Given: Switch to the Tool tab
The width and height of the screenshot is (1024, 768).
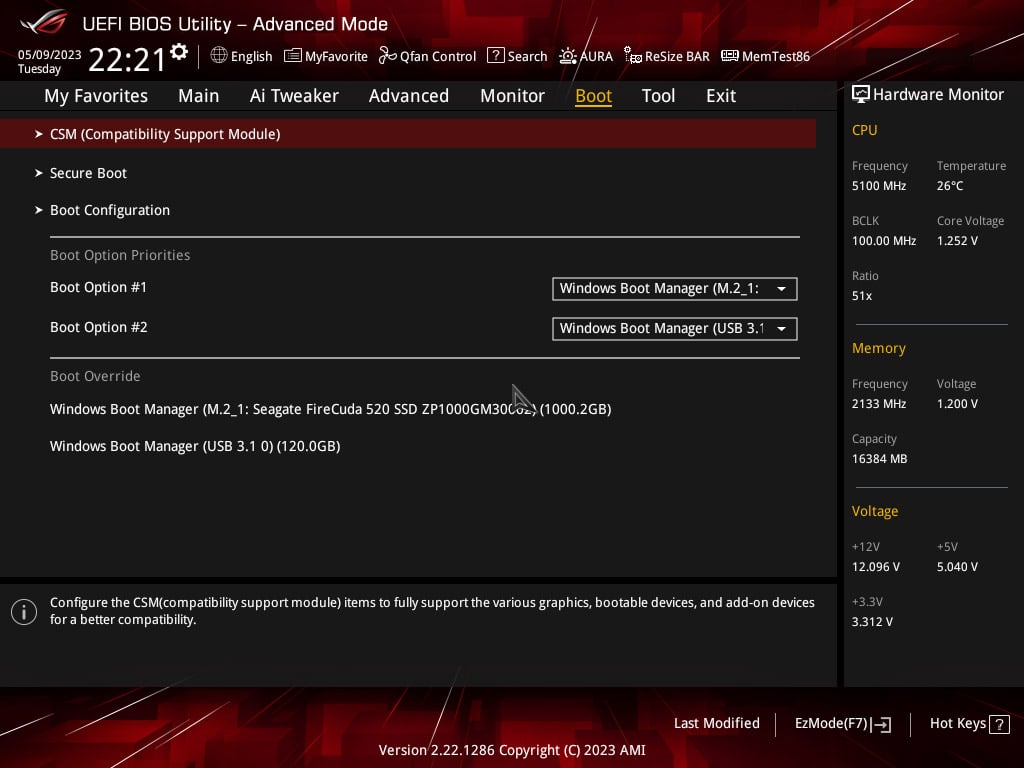Looking at the screenshot, I should click(658, 95).
